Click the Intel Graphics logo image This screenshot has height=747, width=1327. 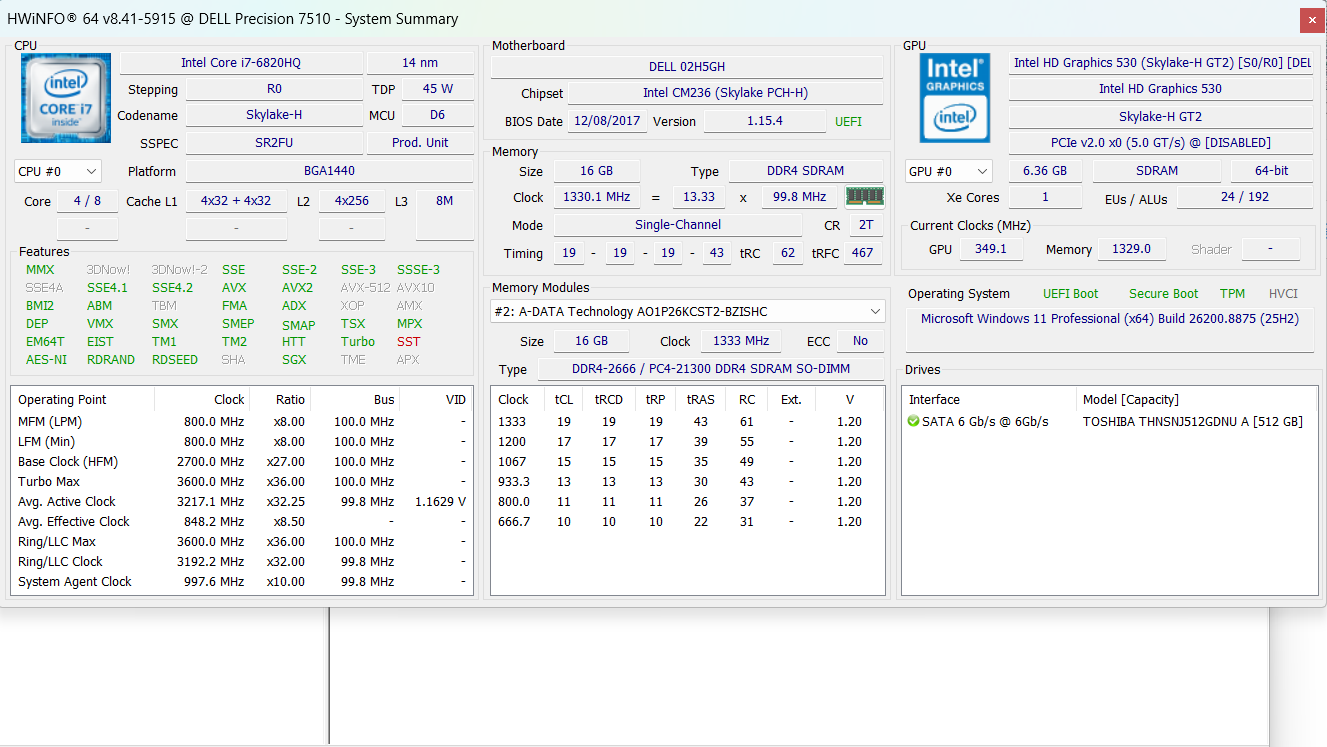tap(955, 98)
